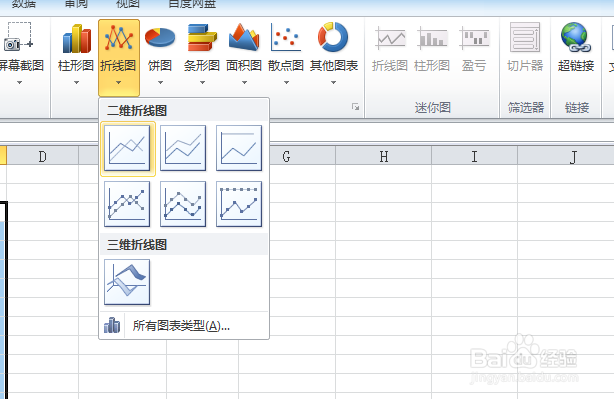Image resolution: width=614 pixels, height=399 pixels.
Task: Insert Sparkline column (迷你图 柱形图) icon
Action: coord(432,38)
